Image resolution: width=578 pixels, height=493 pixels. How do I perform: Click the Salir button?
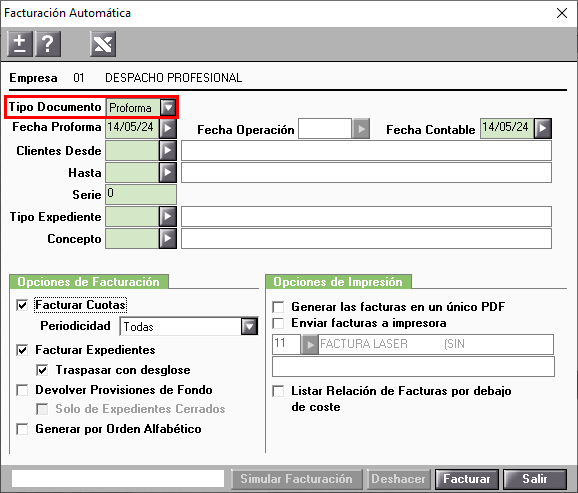tap(535, 479)
